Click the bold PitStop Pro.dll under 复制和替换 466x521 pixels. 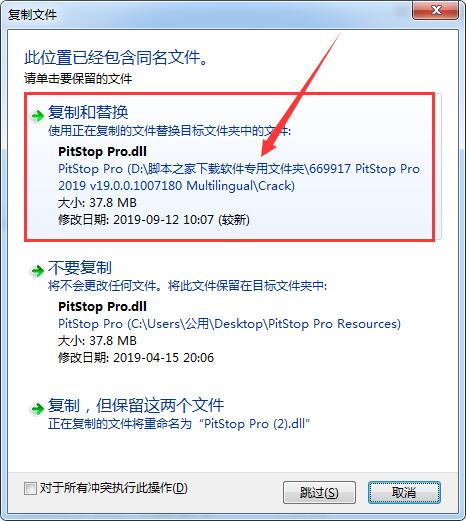(102, 152)
